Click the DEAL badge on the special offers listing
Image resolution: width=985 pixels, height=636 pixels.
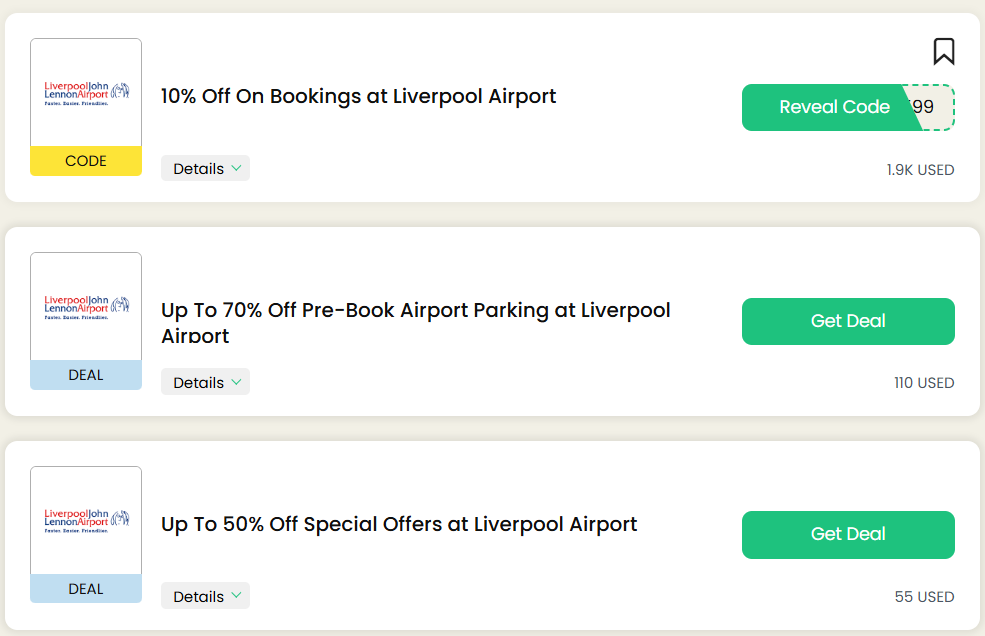[85, 588]
